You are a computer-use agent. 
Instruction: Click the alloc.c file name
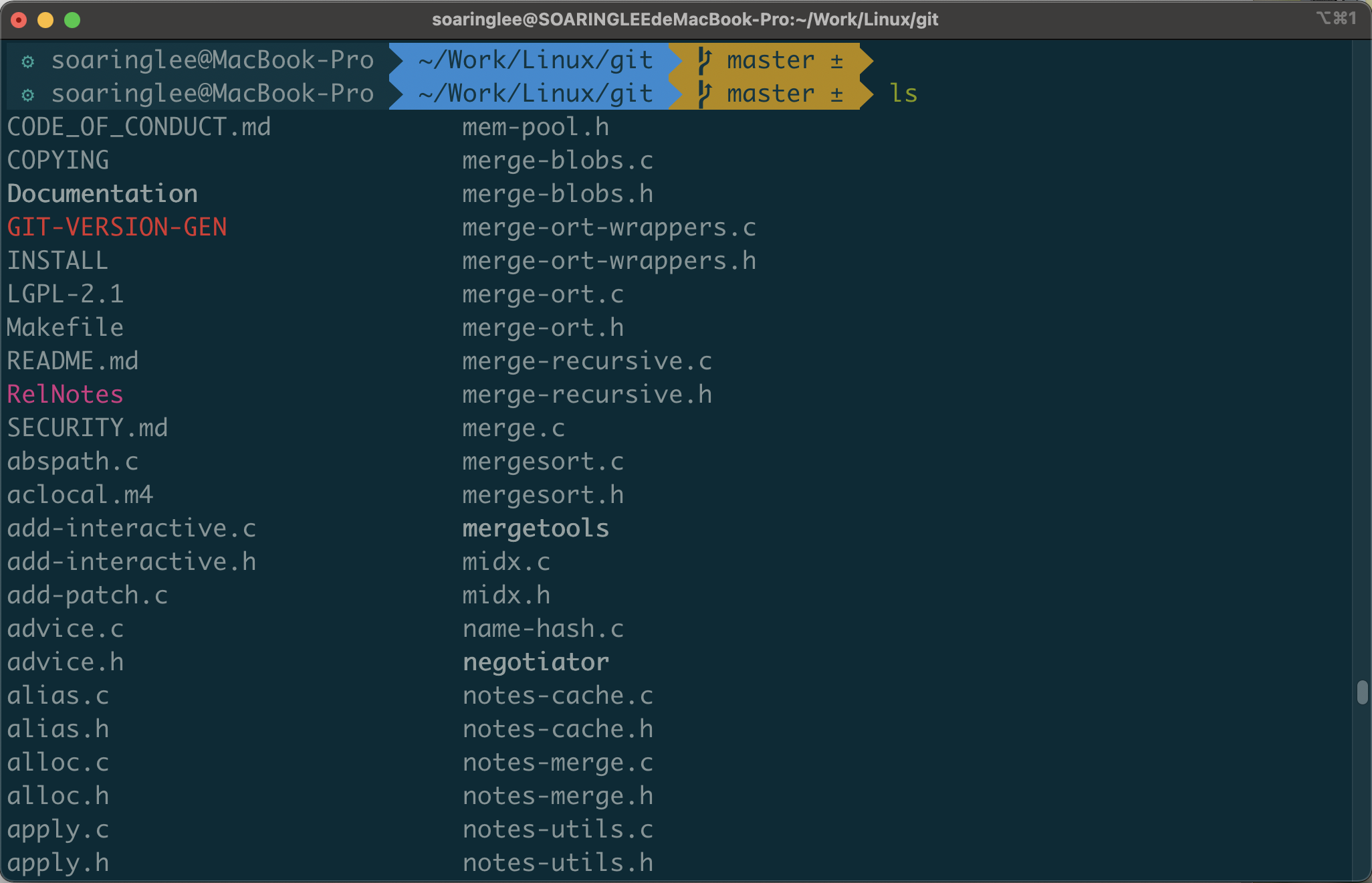pos(58,763)
